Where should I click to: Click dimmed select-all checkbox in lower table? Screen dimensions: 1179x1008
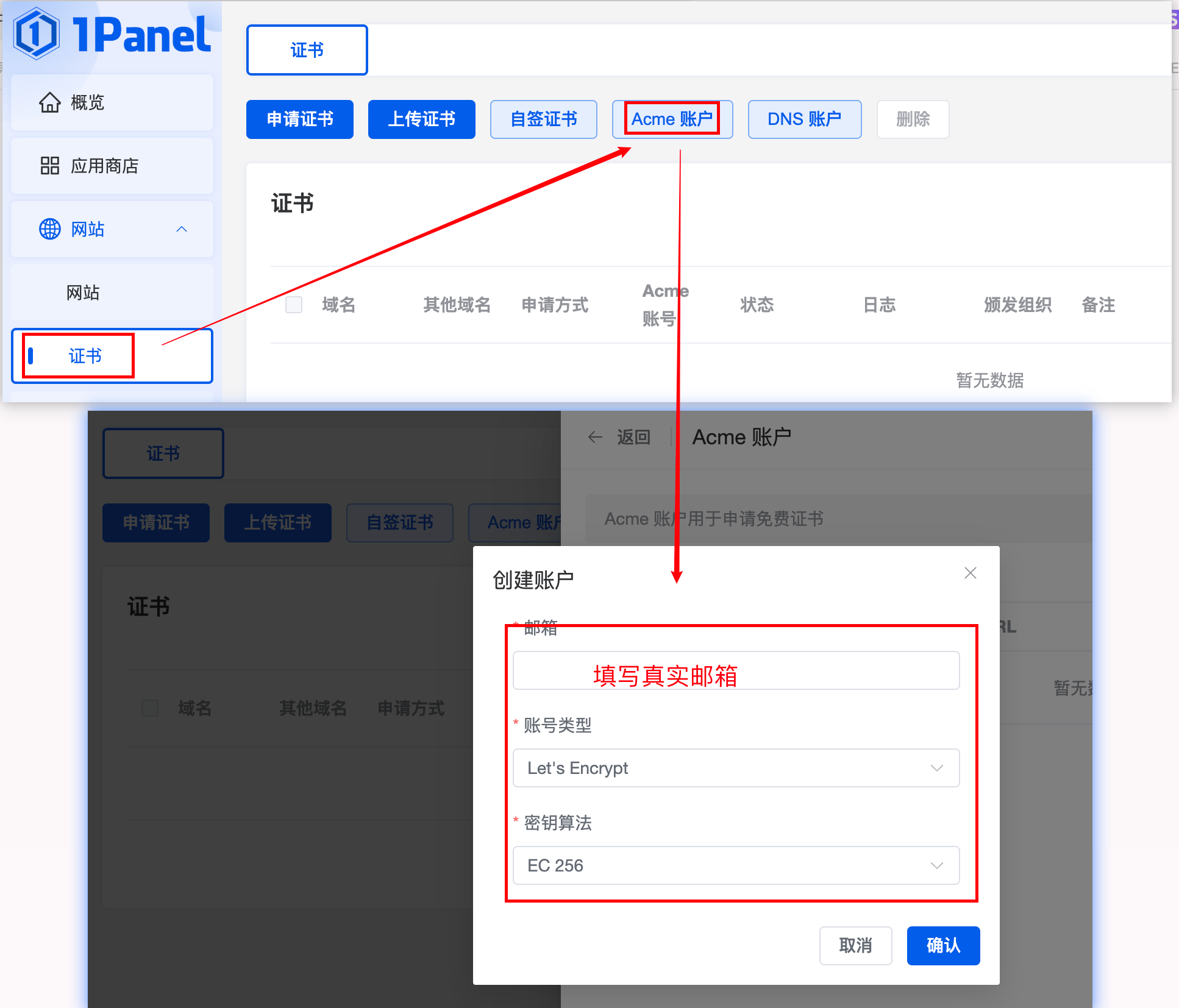(x=150, y=708)
